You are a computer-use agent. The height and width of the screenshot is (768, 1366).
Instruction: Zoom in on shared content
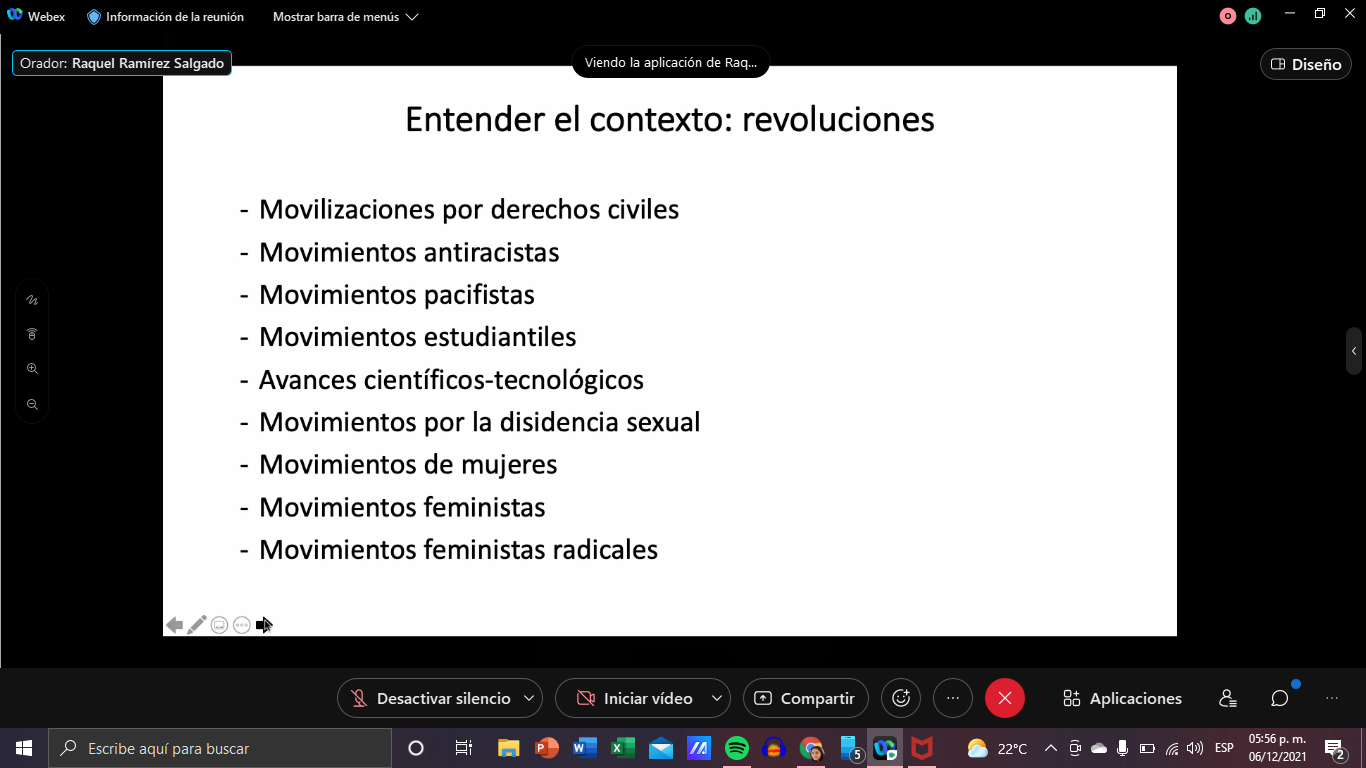pyautogui.click(x=32, y=369)
